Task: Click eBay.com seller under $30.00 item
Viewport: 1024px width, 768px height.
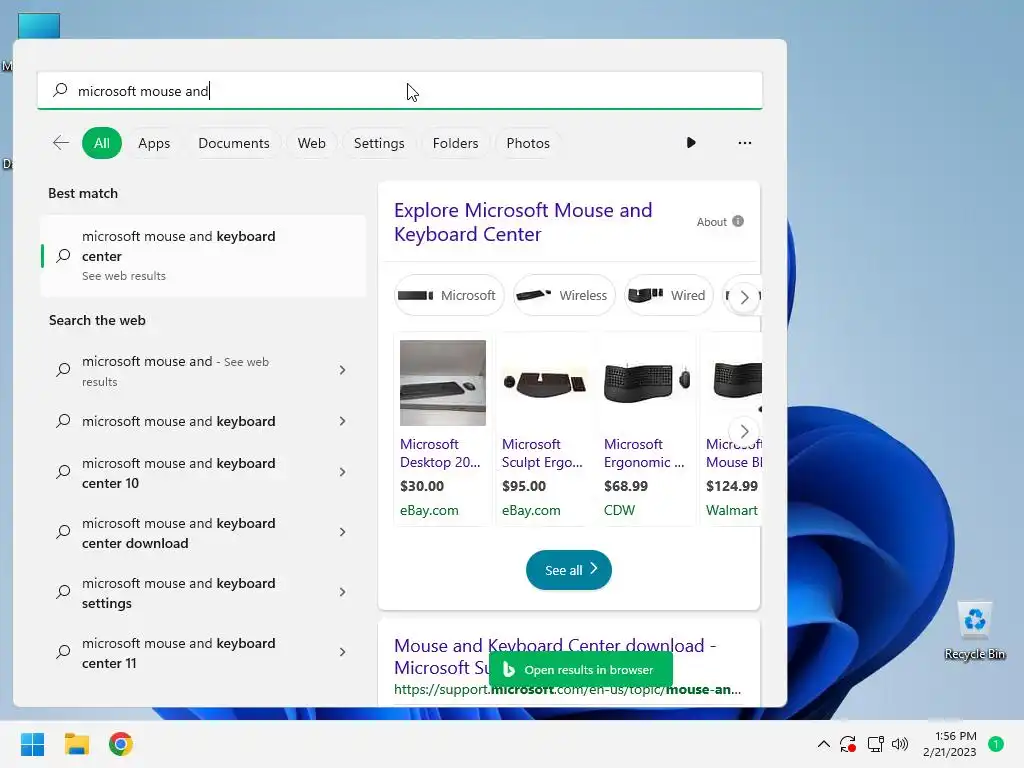Action: (429, 510)
